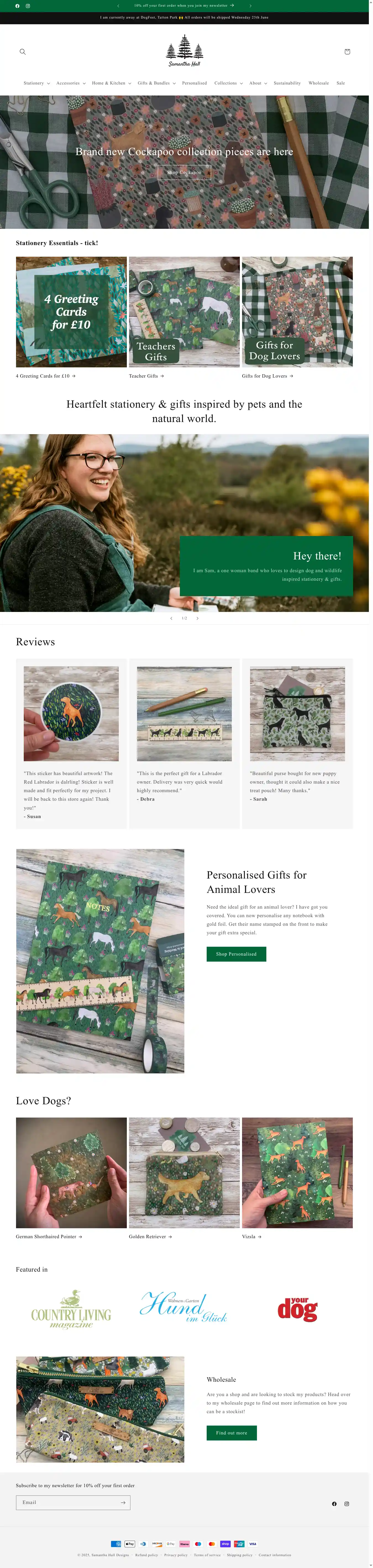Open Instagram icon in footer
This screenshot has height=1568, width=373.
tap(347, 1503)
